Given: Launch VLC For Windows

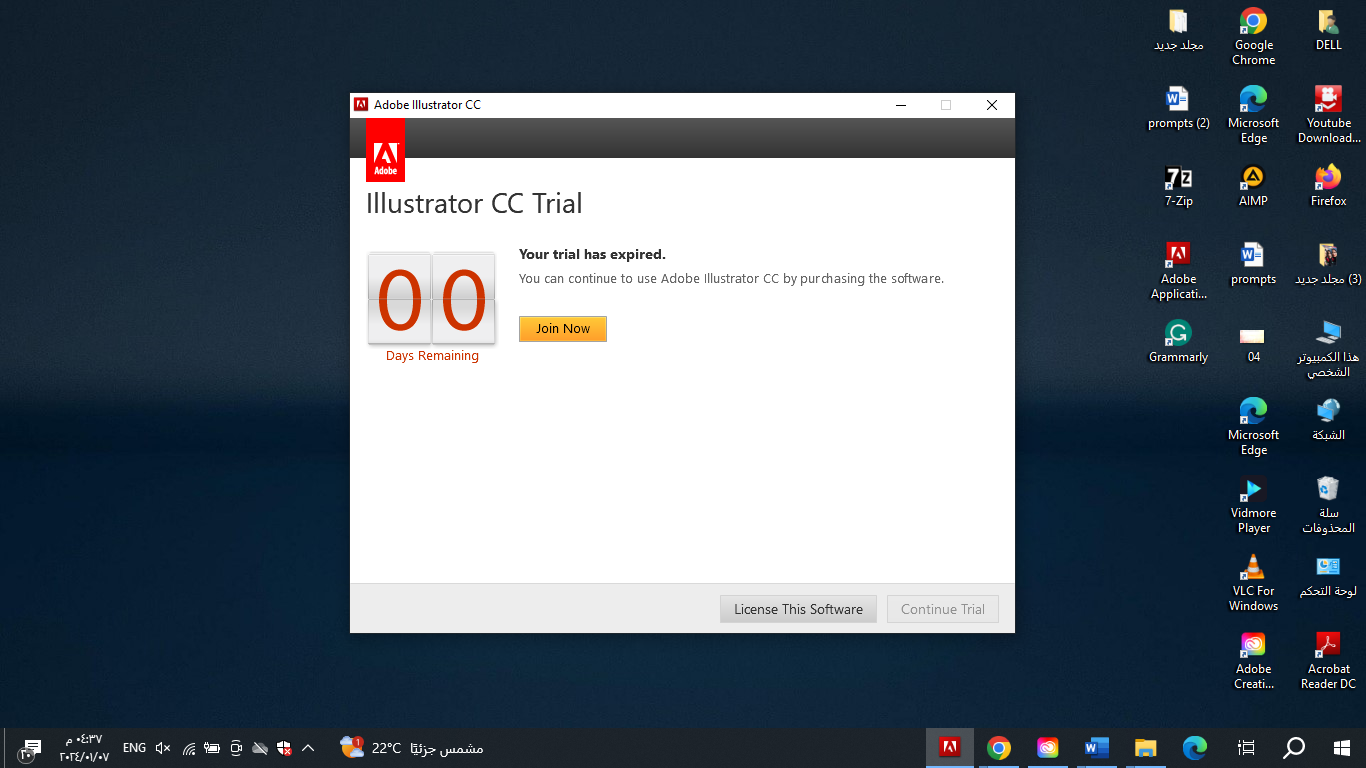Looking at the screenshot, I should pos(1253,565).
